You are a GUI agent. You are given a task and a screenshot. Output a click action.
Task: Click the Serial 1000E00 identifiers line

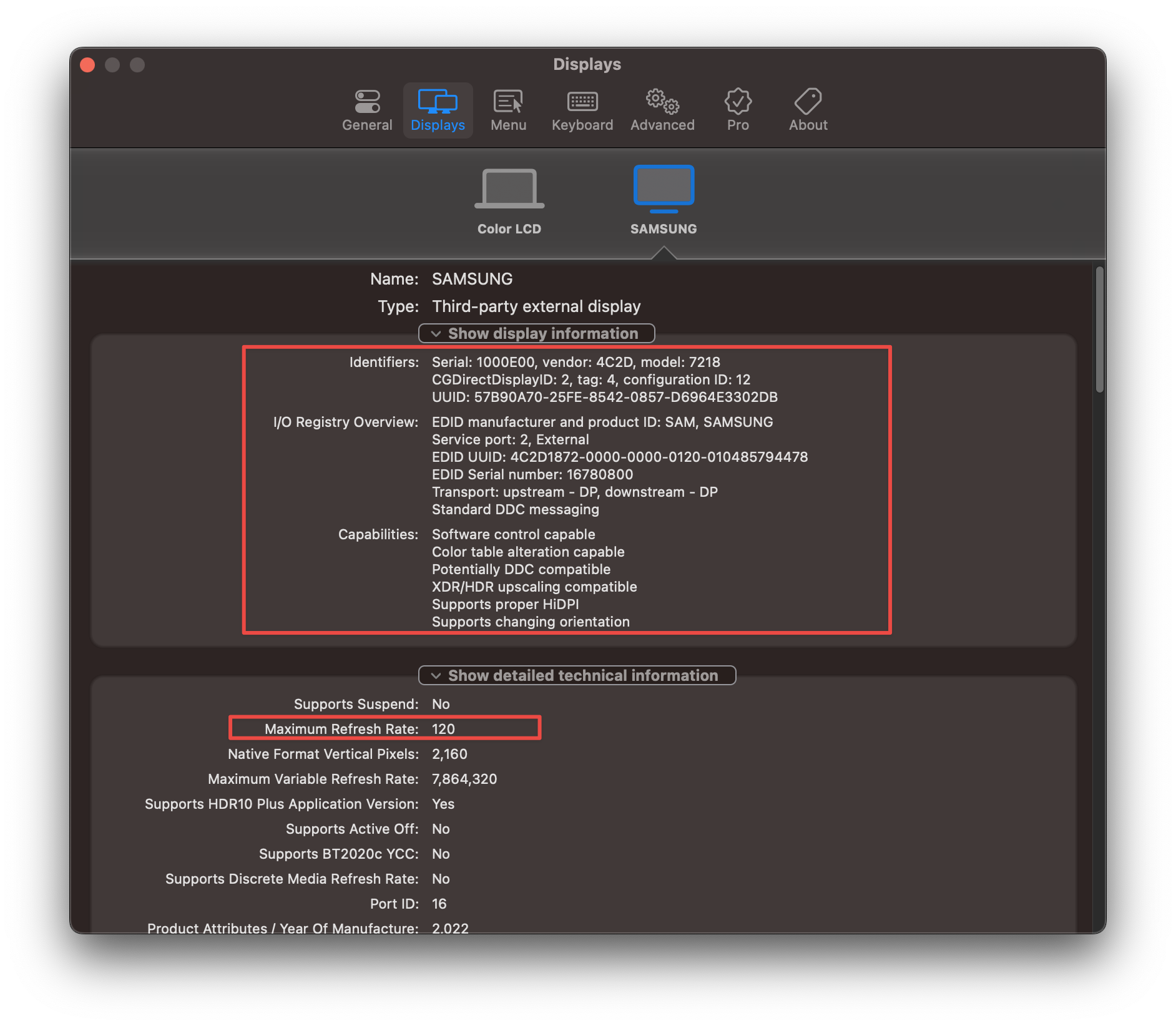click(576, 362)
